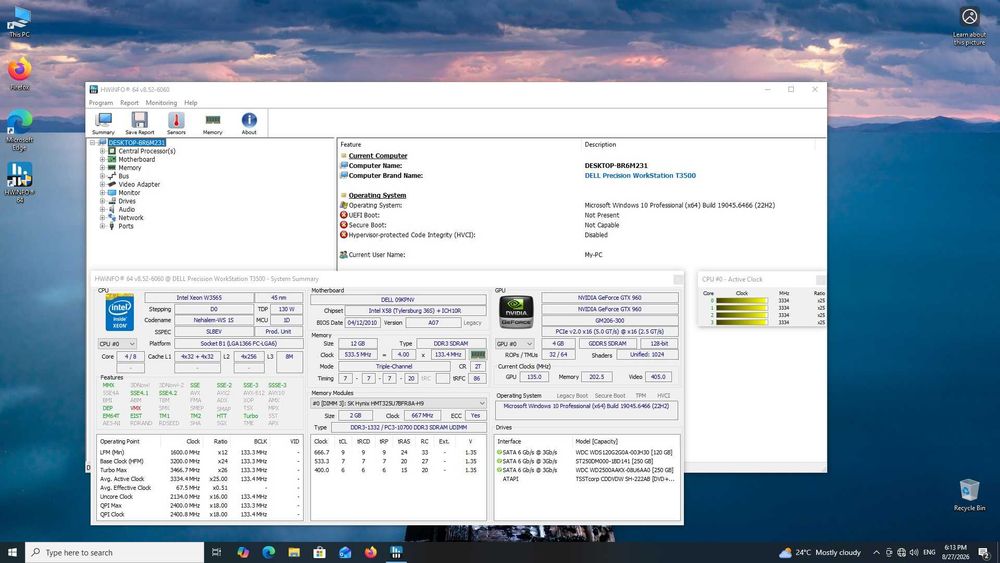Click the Nehalem-WS 1S codename button

(214, 320)
